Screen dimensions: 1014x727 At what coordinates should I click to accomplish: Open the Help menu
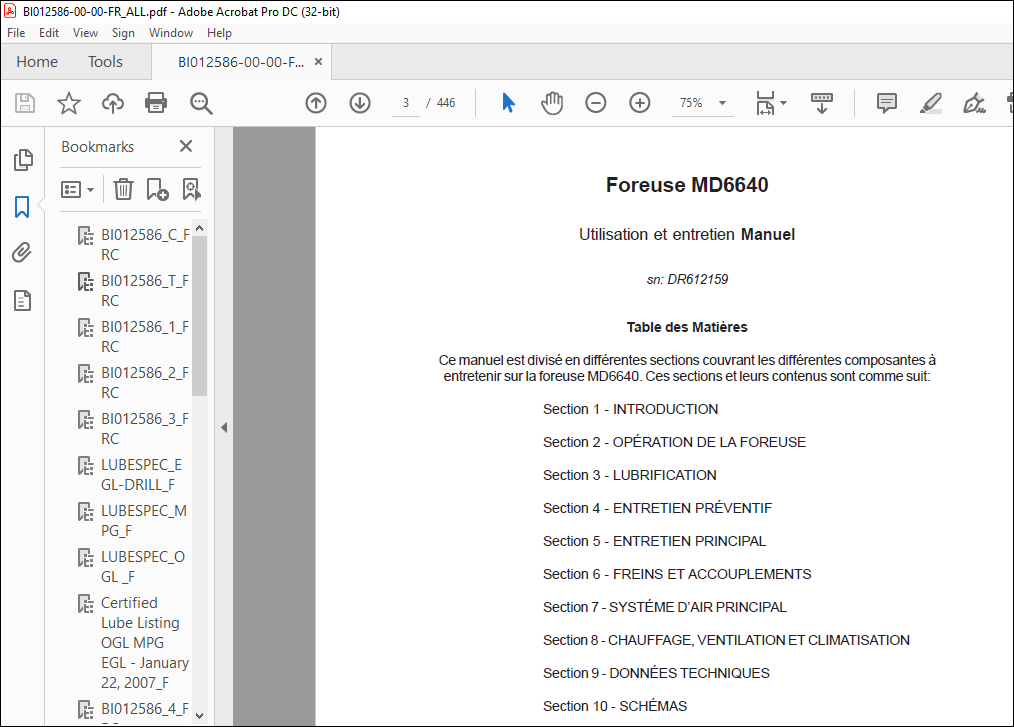pos(219,33)
